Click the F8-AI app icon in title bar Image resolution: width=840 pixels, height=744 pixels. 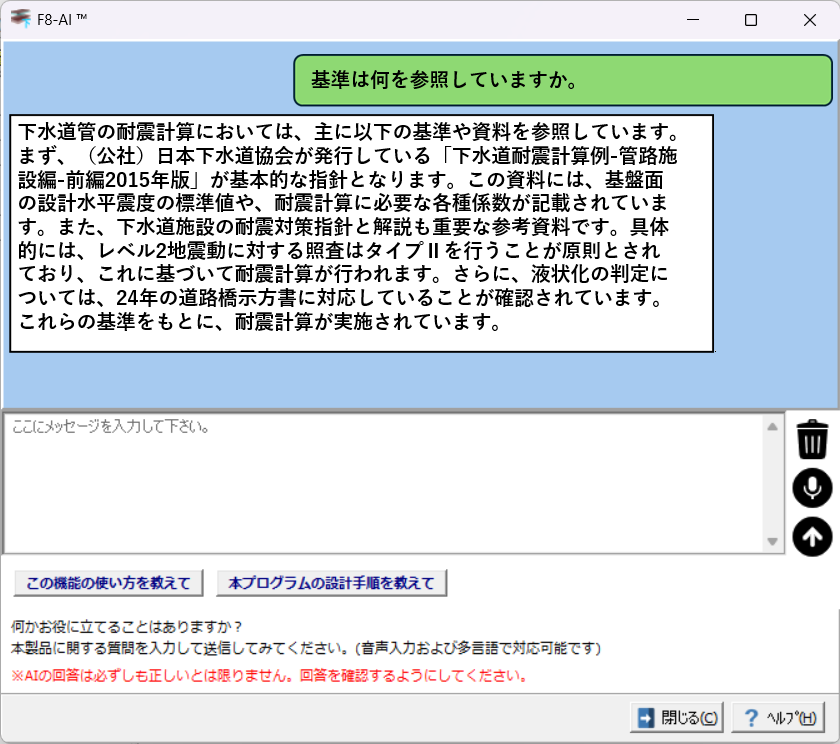pyautogui.click(x=21, y=19)
